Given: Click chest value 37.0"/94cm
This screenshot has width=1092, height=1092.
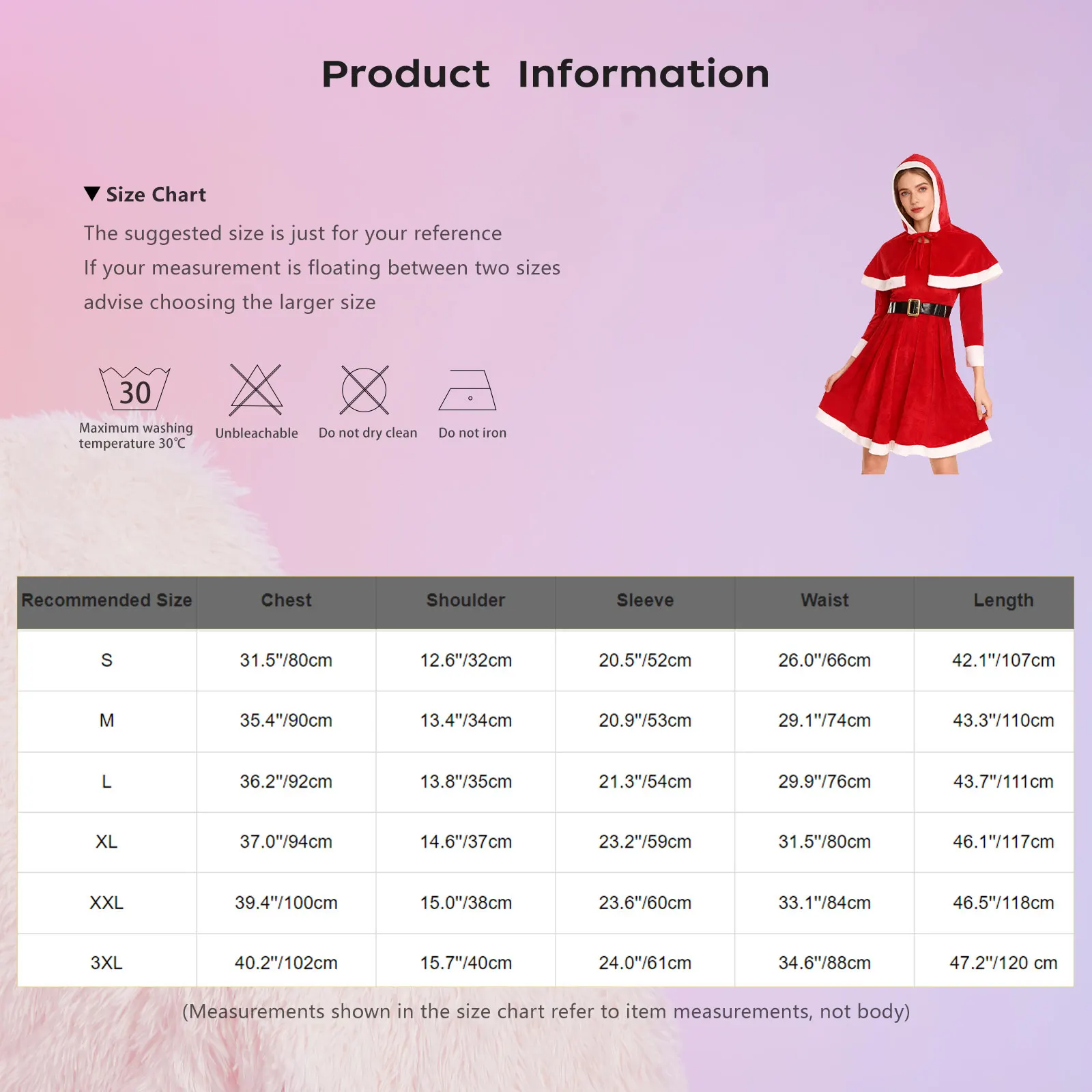Looking at the screenshot, I should pyautogui.click(x=286, y=842).
